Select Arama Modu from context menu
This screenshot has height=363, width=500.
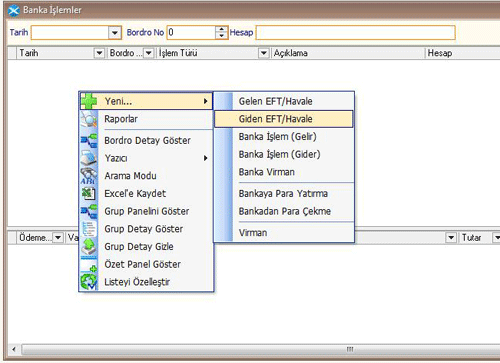146,176
